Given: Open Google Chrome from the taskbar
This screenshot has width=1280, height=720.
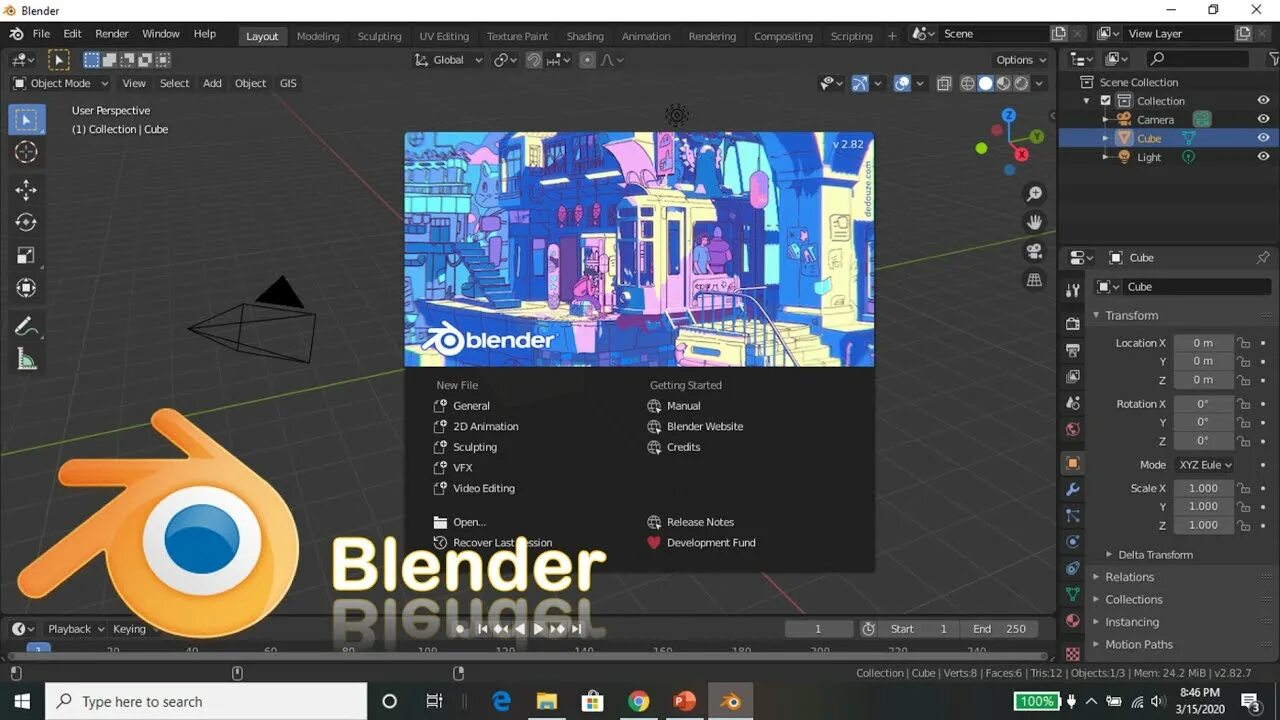Looking at the screenshot, I should [638, 701].
